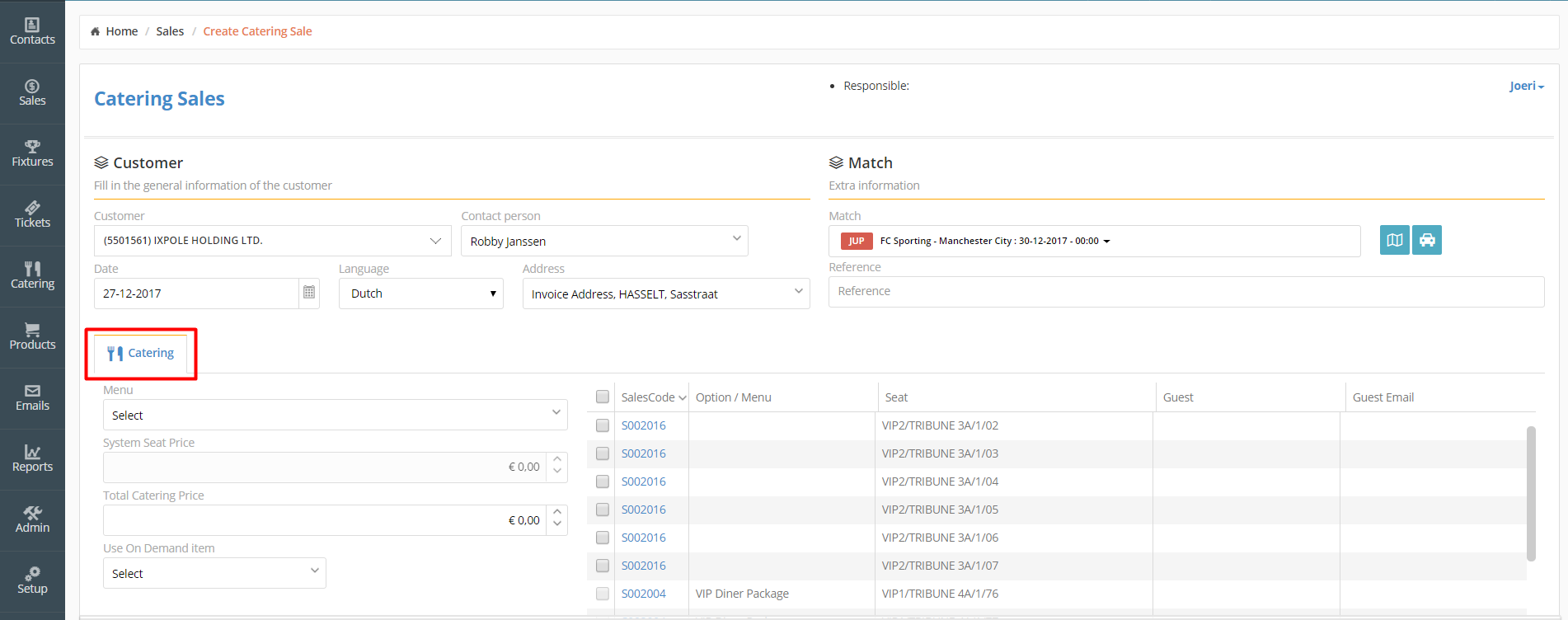Open Tickets in the sidebar

pos(32,215)
